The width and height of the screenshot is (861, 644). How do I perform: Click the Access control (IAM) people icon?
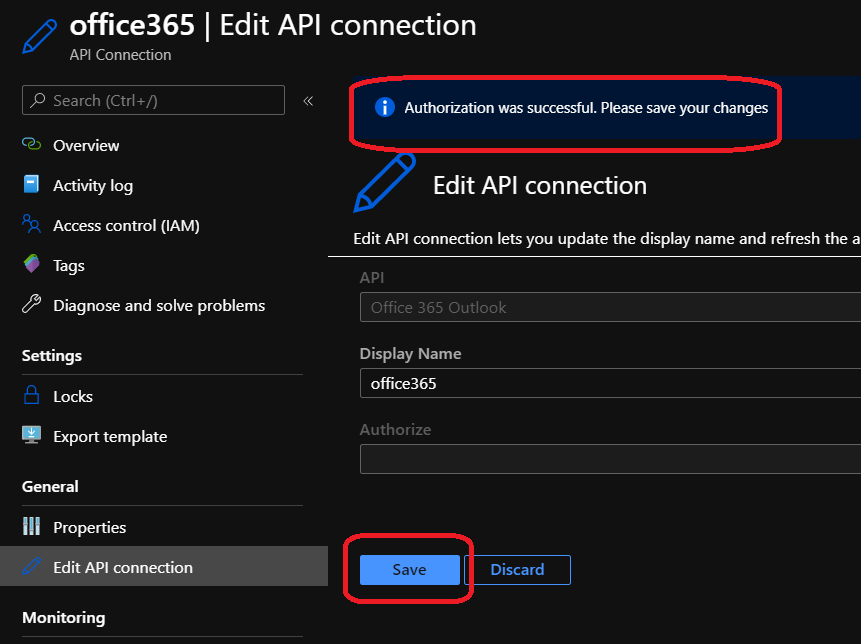31,225
